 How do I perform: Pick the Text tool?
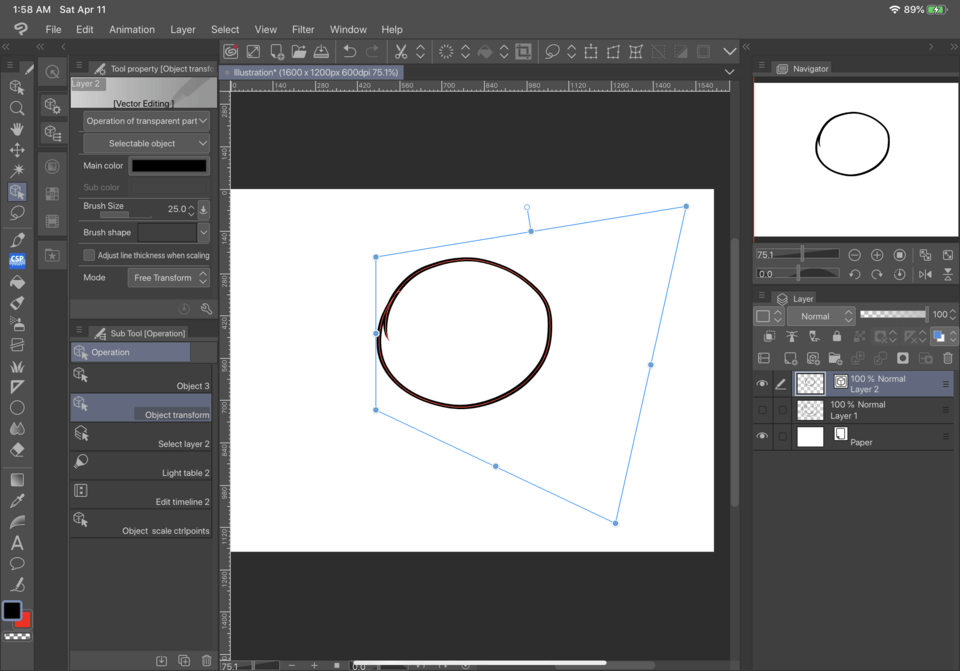click(x=17, y=543)
